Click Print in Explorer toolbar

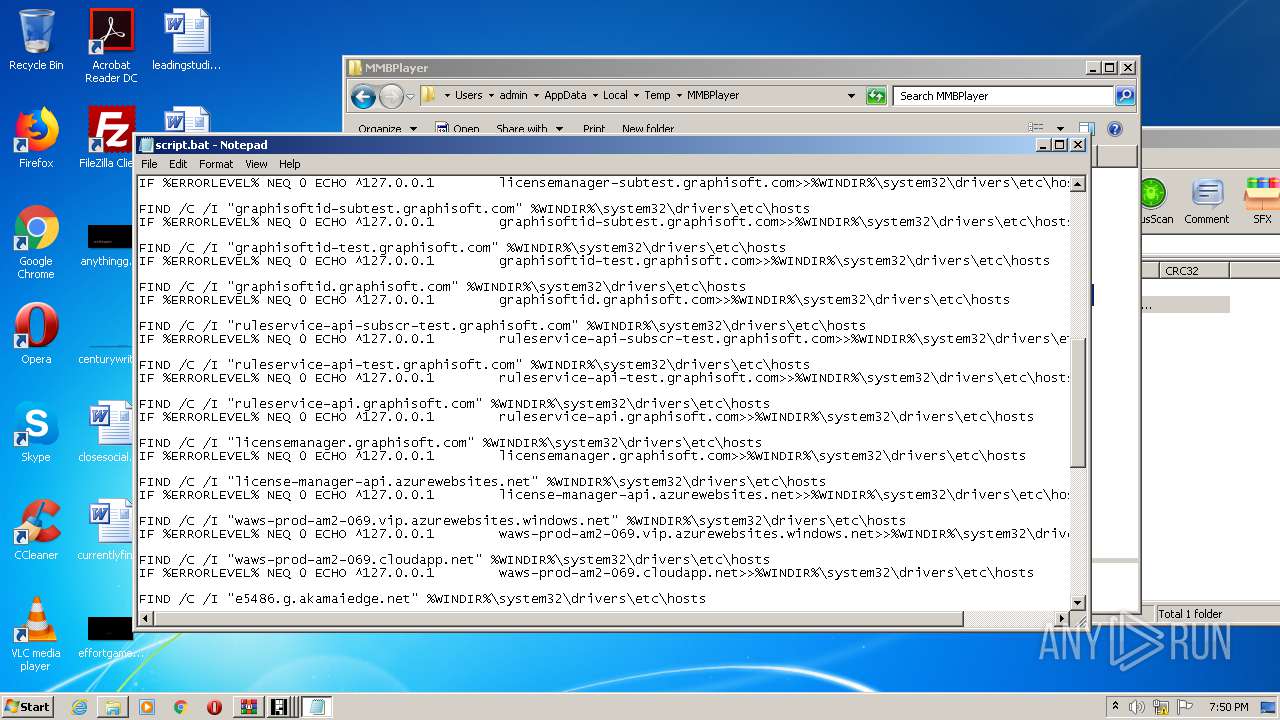point(594,129)
